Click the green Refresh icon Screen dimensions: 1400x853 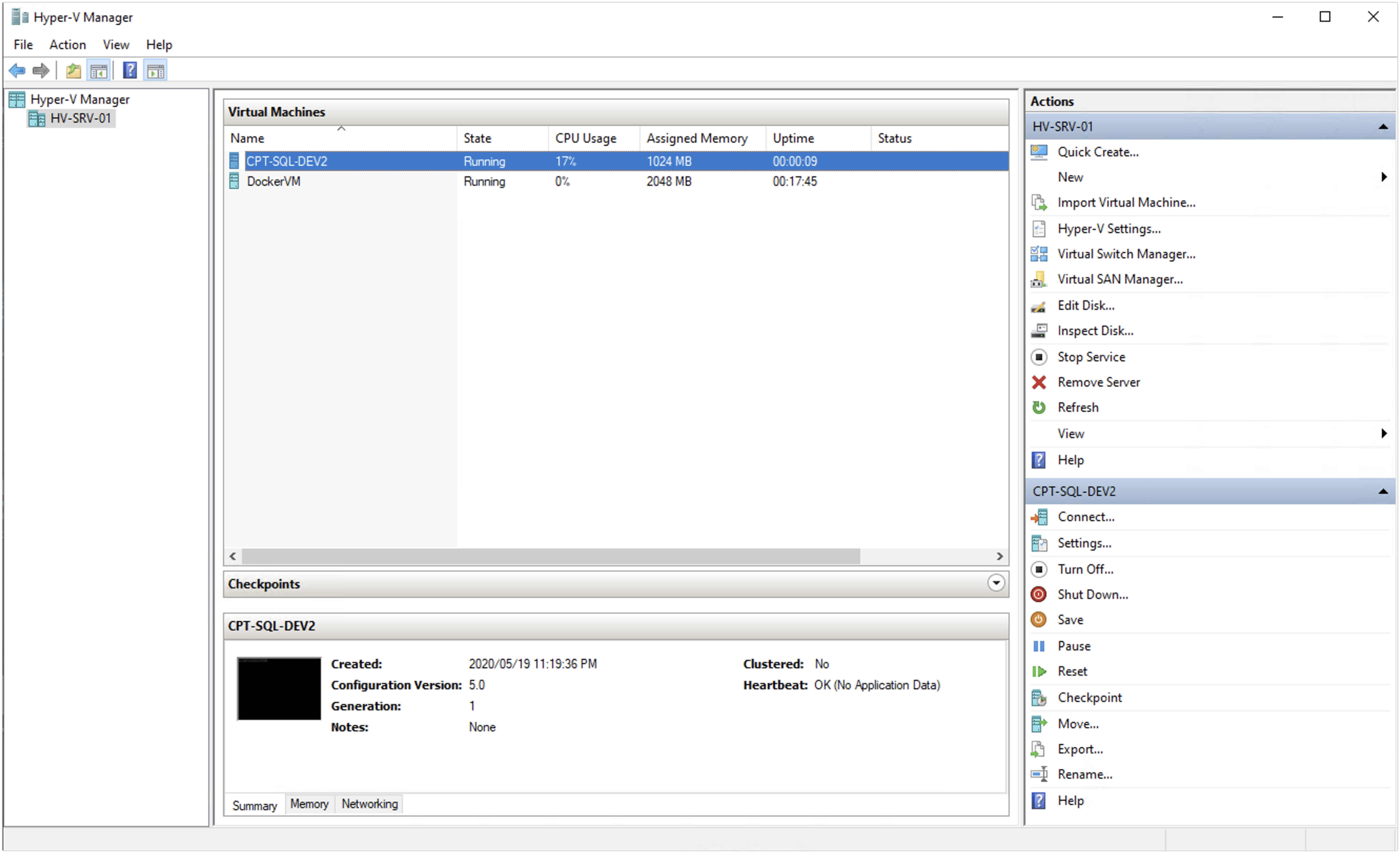click(1039, 408)
